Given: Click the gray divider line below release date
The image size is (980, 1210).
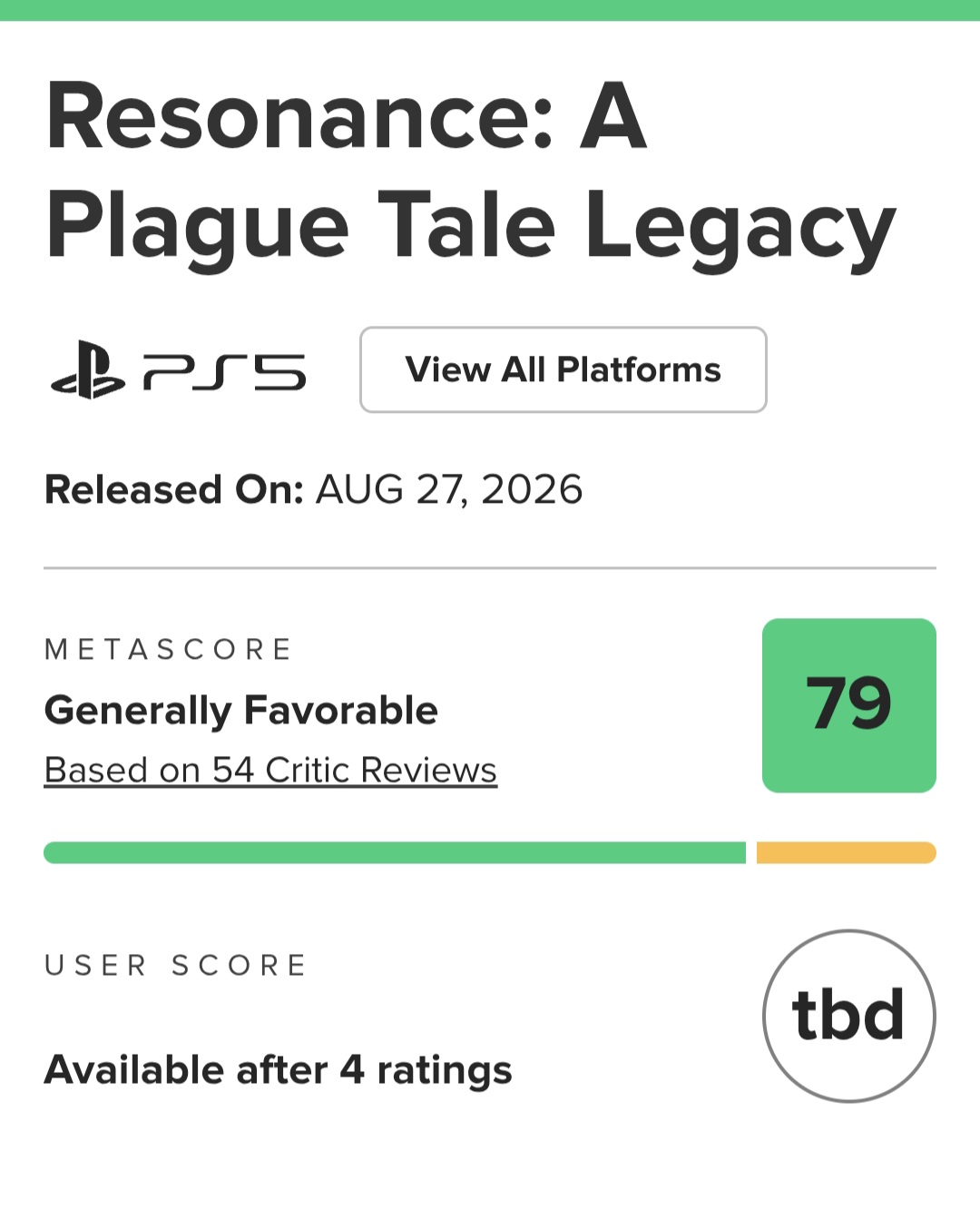Looking at the screenshot, I should click(x=490, y=568).
